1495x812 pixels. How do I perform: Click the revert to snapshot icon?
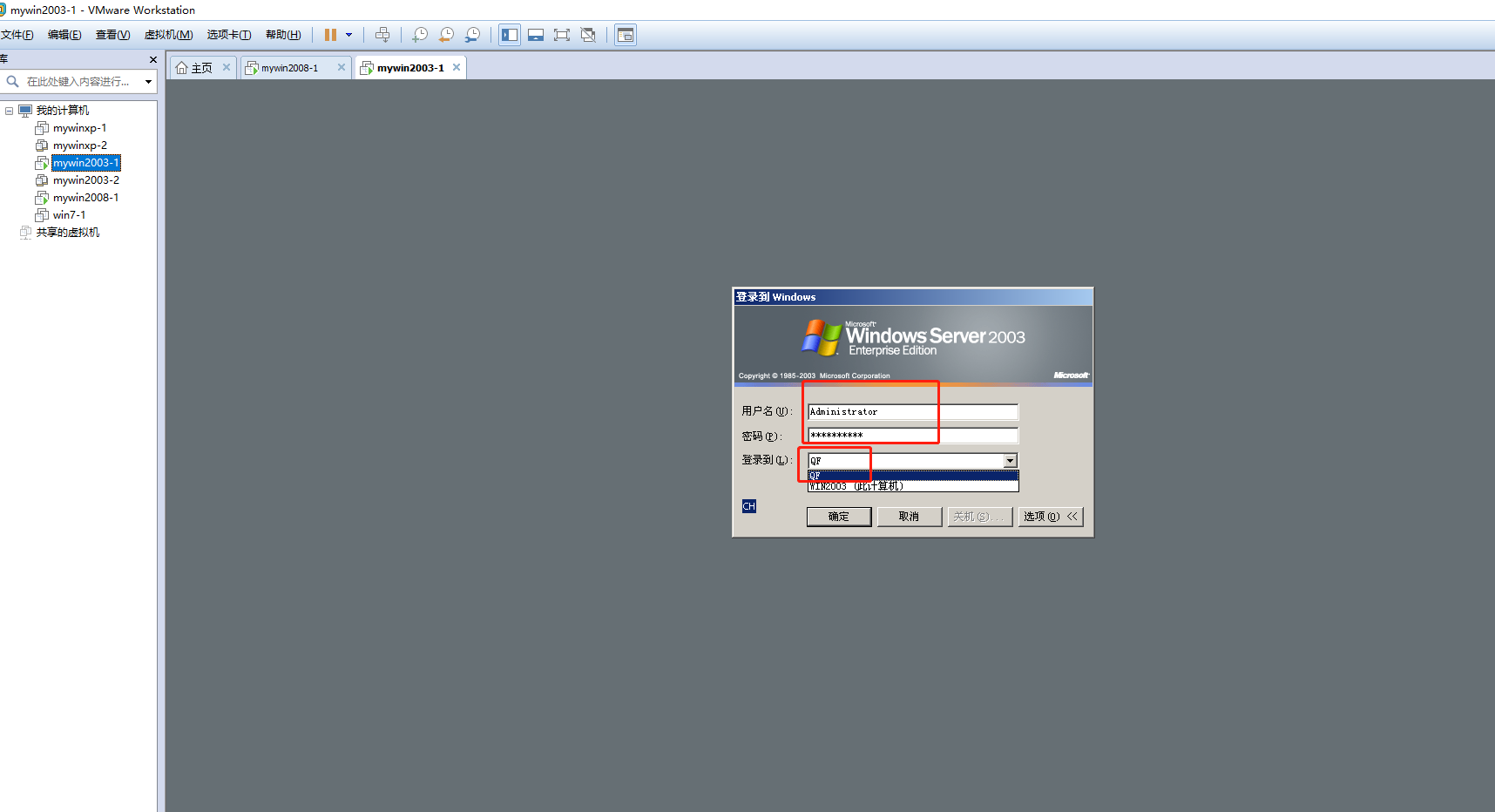click(x=446, y=35)
